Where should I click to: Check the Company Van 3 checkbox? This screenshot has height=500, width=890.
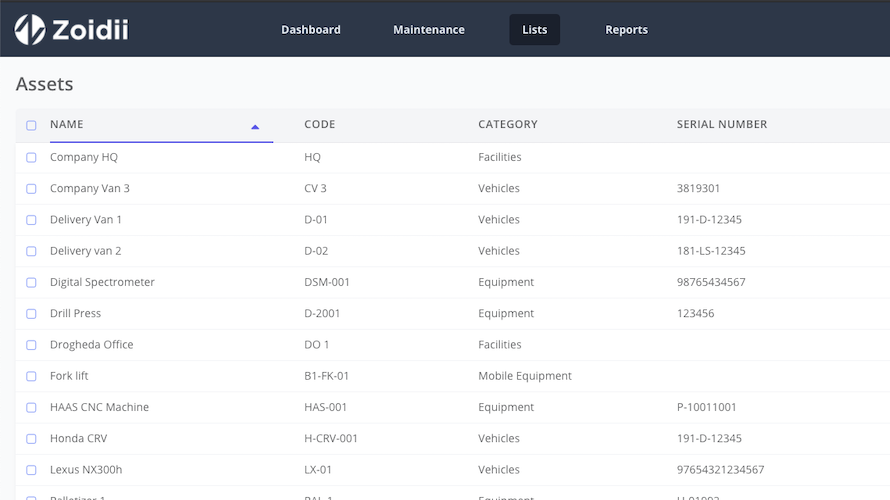coord(31,188)
